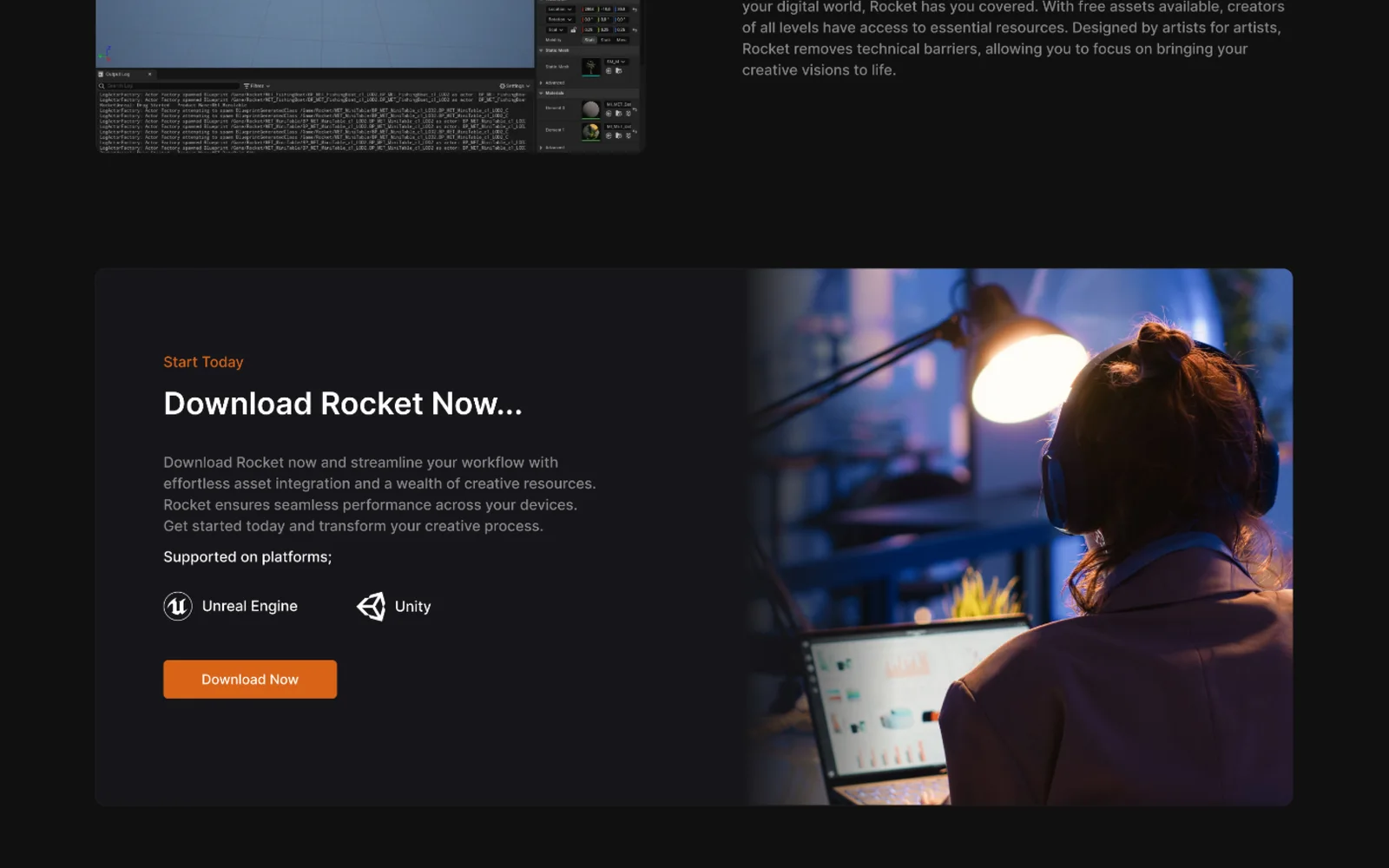Click the Search Log input field
Screen dimensions: 1389x868
click(x=170, y=86)
